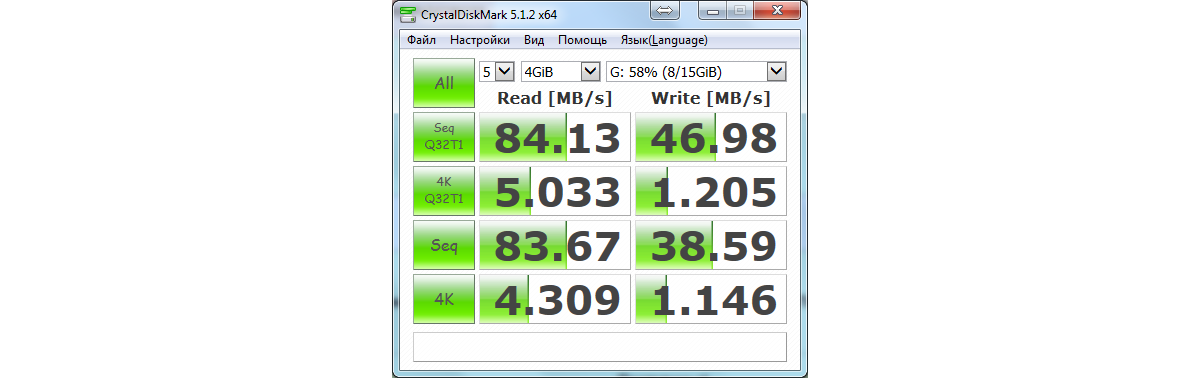Select the 83.67 read result
Screen dimensions: 1200x378
[555, 245]
